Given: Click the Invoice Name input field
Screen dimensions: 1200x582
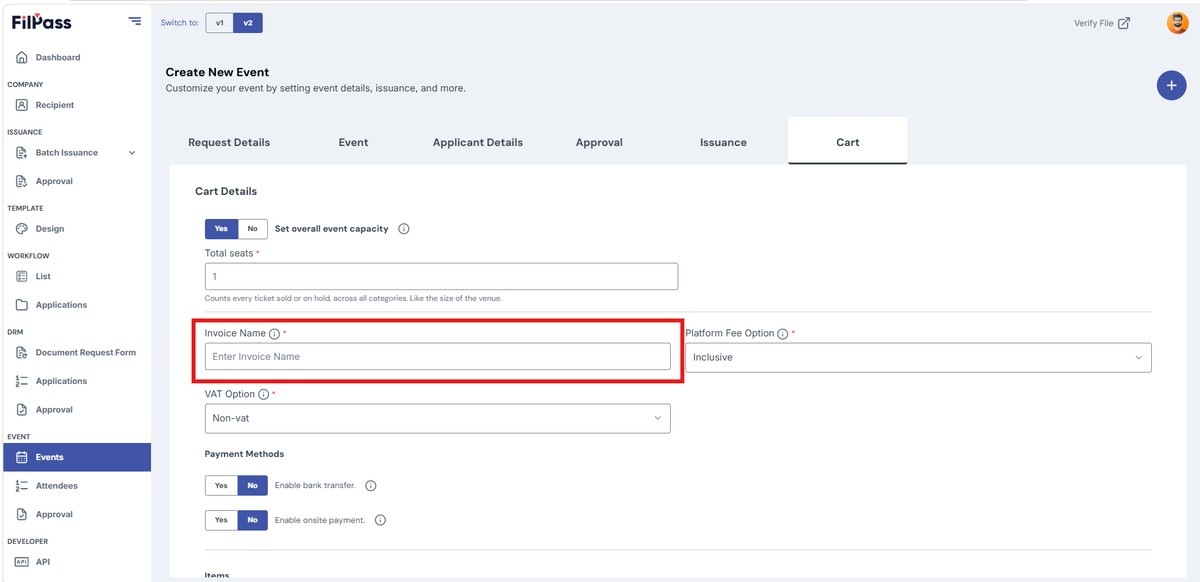Looking at the screenshot, I should 437,357.
